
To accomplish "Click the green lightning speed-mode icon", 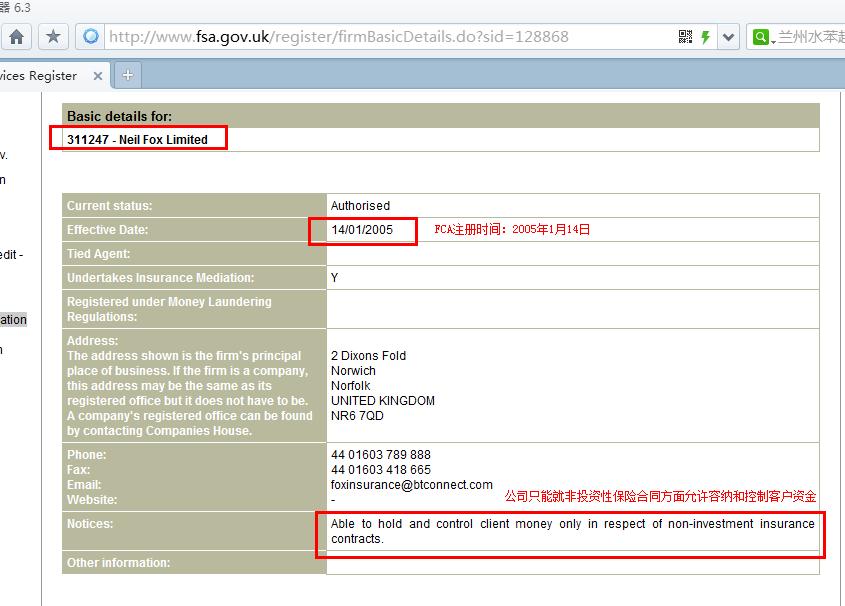I will pos(705,37).
